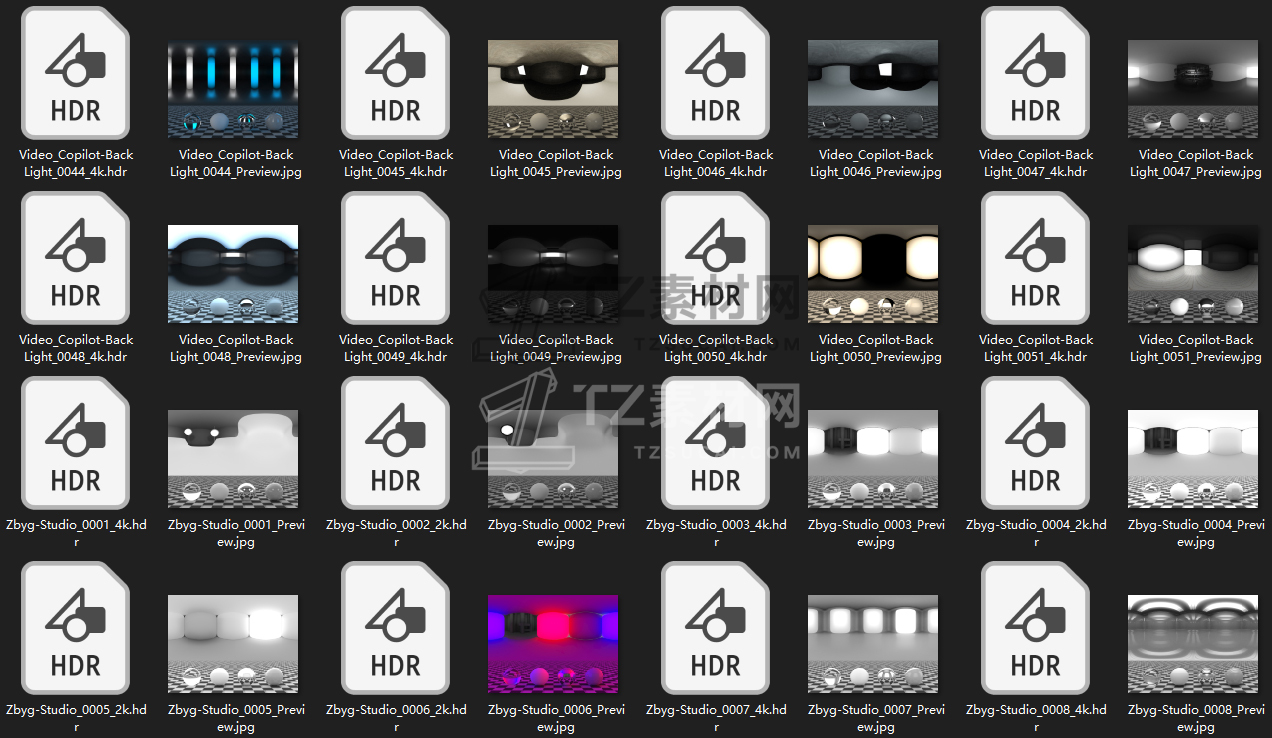This screenshot has height=738, width=1272.
Task: Click Zbyg-Studio_0008_Preview.jpg thumbnail
Action: (1193, 644)
